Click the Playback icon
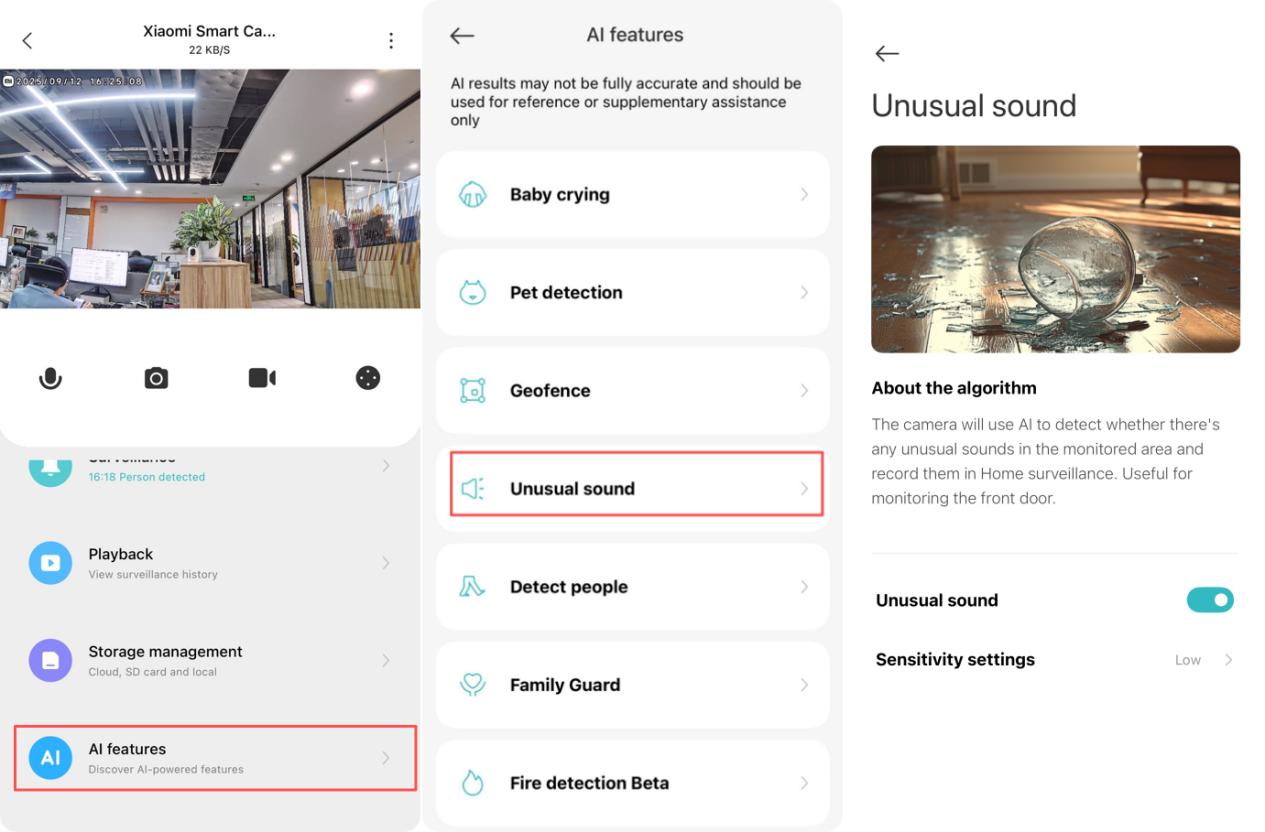1265x832 pixels. coord(50,563)
